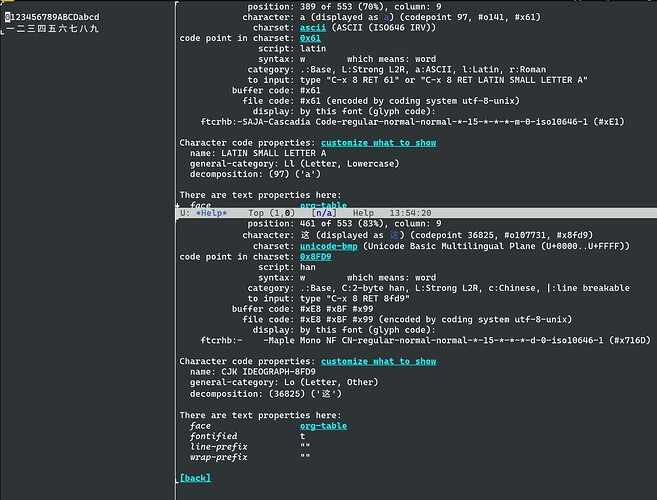Open the org-table face link above fontified
The height and width of the screenshot is (500, 657).
[323, 426]
